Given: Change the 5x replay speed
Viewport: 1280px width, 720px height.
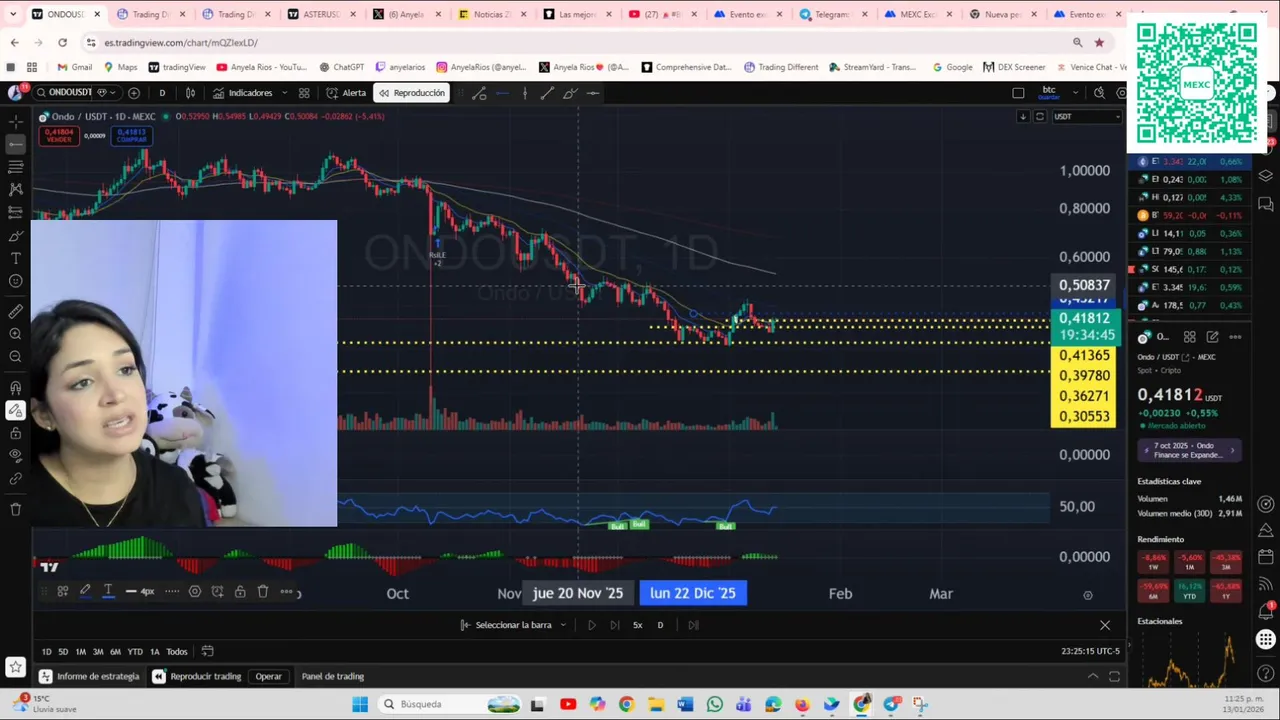Looking at the screenshot, I should point(637,625).
